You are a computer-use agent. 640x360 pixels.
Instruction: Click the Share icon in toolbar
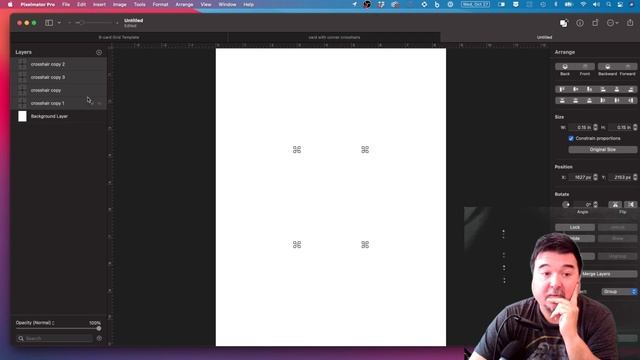point(630,23)
